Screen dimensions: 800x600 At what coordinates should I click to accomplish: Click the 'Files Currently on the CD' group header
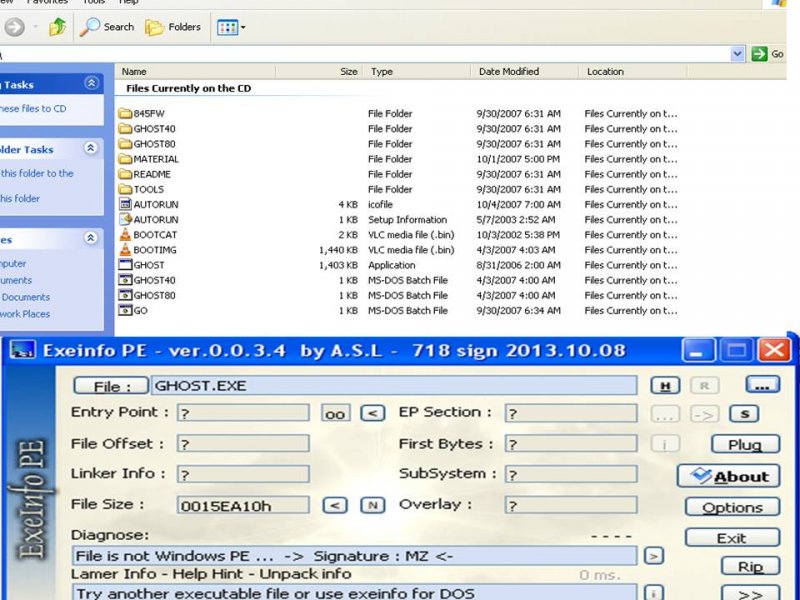(x=189, y=88)
